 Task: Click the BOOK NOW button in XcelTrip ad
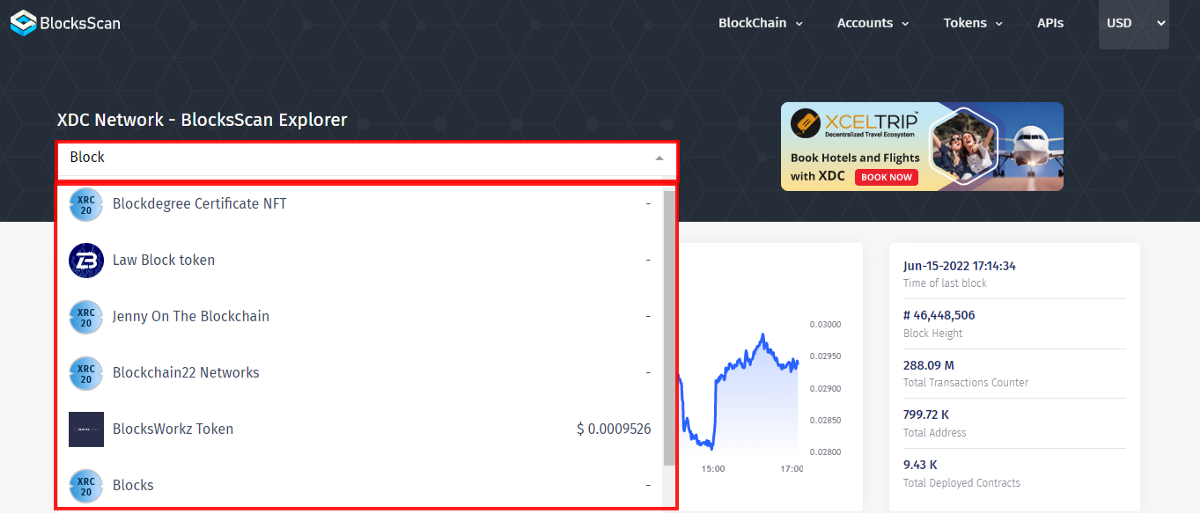pos(886,177)
